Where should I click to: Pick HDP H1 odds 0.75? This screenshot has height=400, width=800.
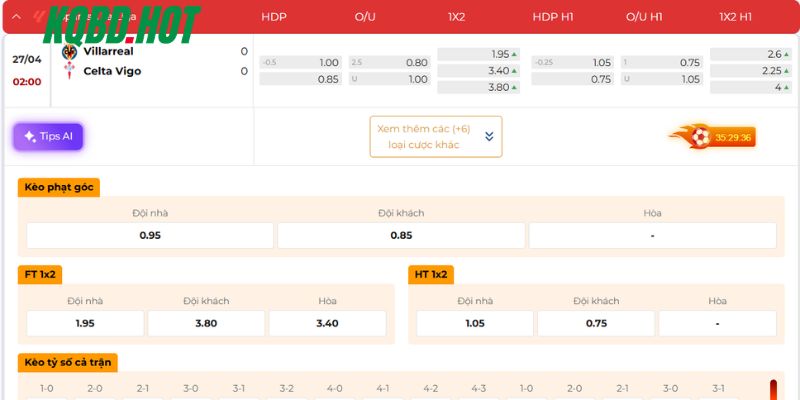pos(572,79)
